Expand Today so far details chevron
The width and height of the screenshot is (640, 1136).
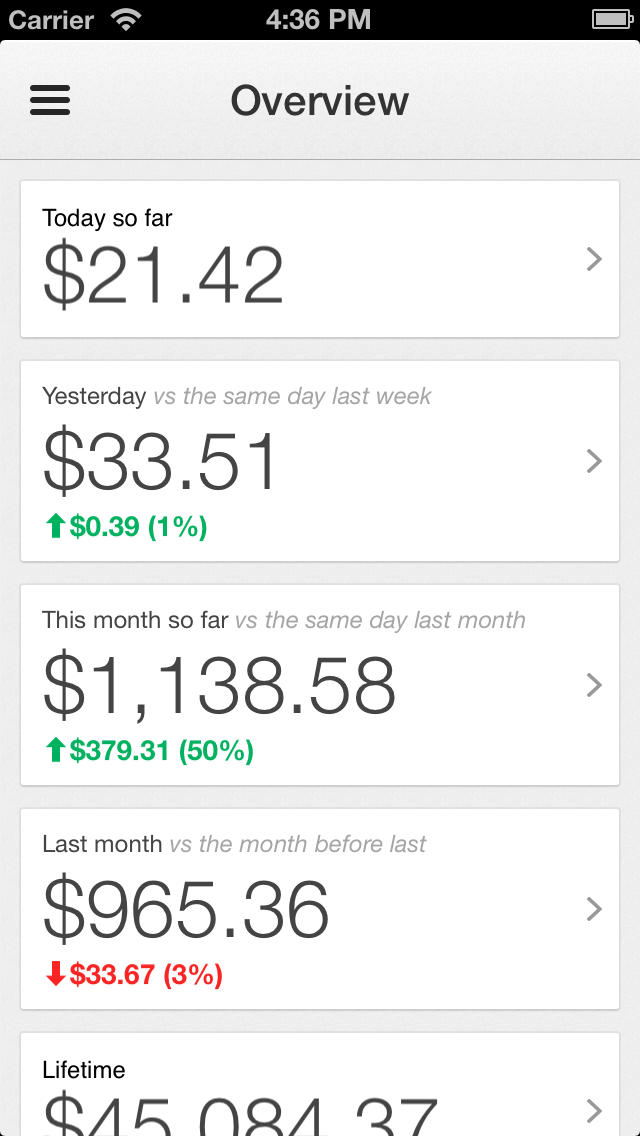pyautogui.click(x=594, y=260)
